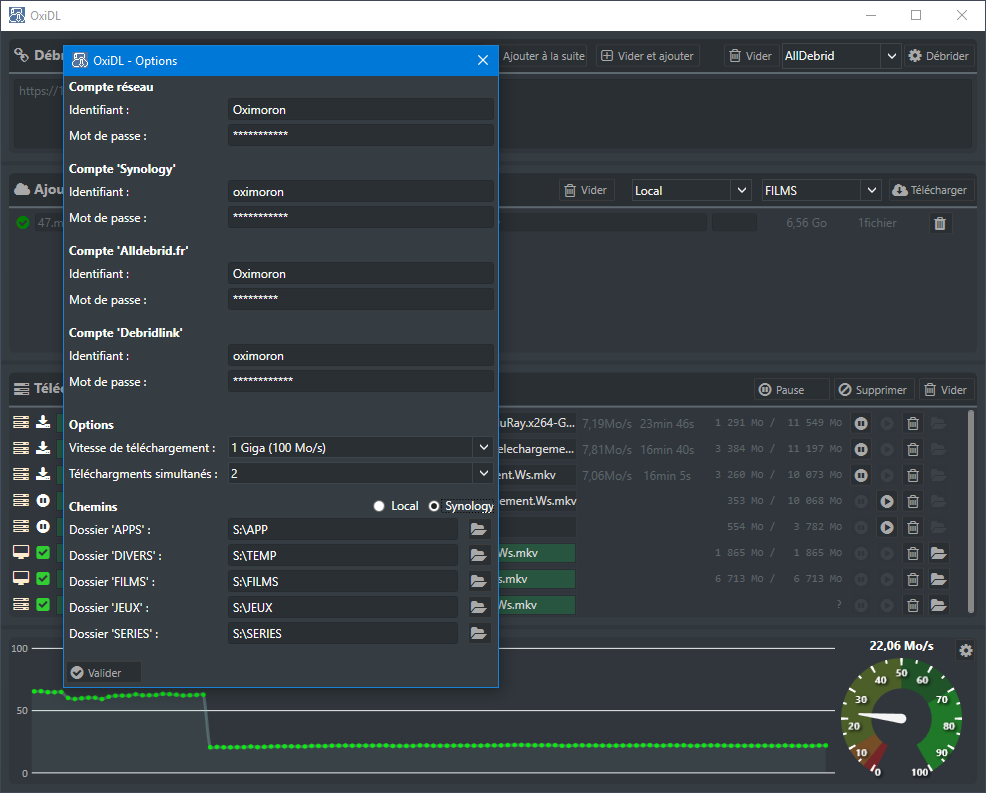Browse for the Dossier 'APPS' folder
The width and height of the screenshot is (986, 793).
479,530
